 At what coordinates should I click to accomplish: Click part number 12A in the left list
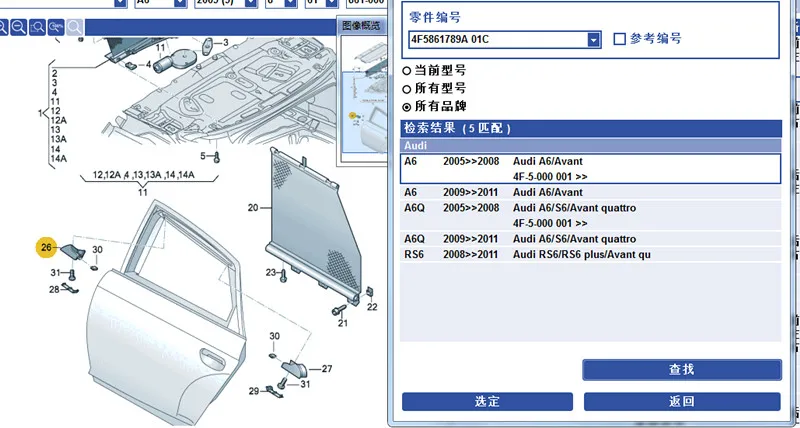click(59, 120)
